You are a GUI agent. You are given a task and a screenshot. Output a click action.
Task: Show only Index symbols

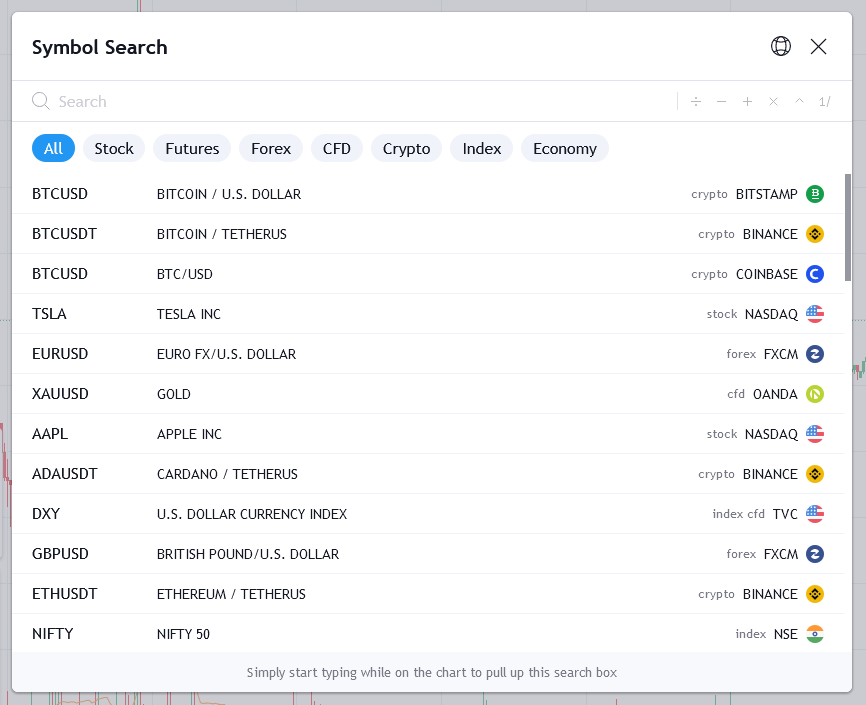(482, 148)
